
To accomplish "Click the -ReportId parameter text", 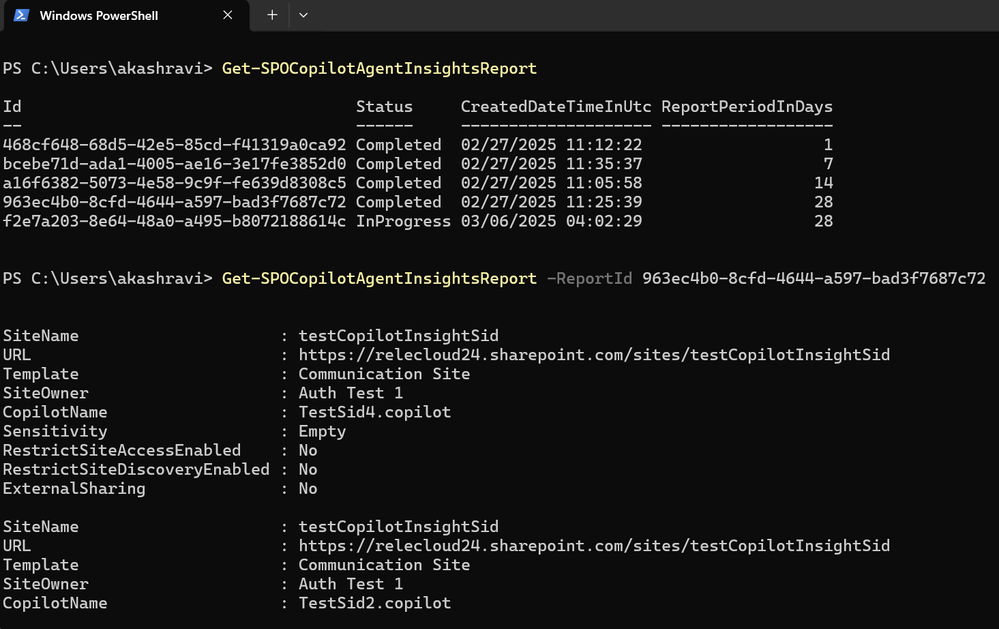I will pyautogui.click(x=589, y=278).
